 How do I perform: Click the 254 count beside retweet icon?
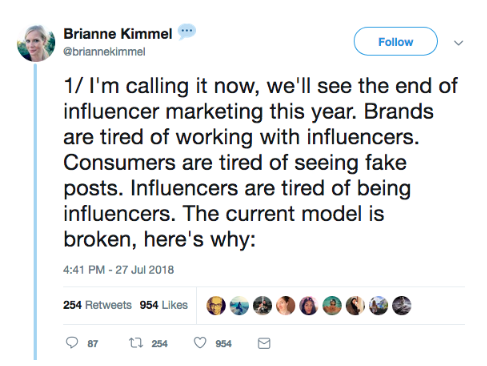[x=160, y=344]
